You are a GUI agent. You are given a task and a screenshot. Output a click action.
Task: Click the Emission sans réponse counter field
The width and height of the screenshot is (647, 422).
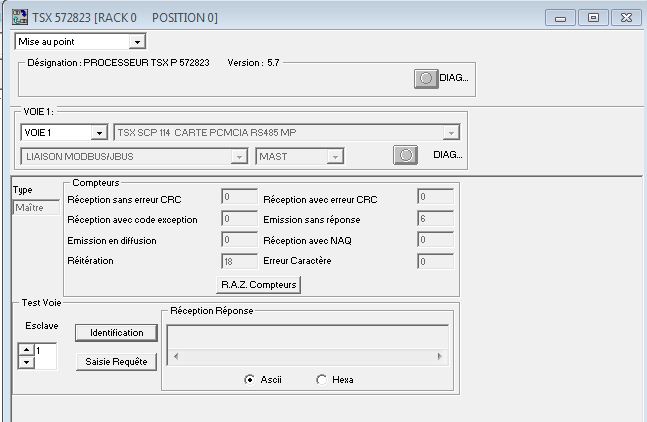pyautogui.click(x=435, y=219)
